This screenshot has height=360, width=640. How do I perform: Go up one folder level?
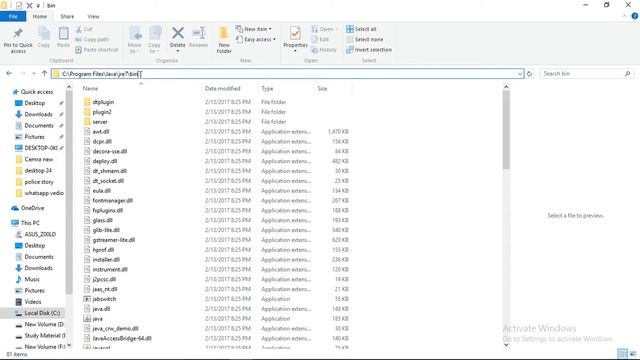(x=44, y=73)
